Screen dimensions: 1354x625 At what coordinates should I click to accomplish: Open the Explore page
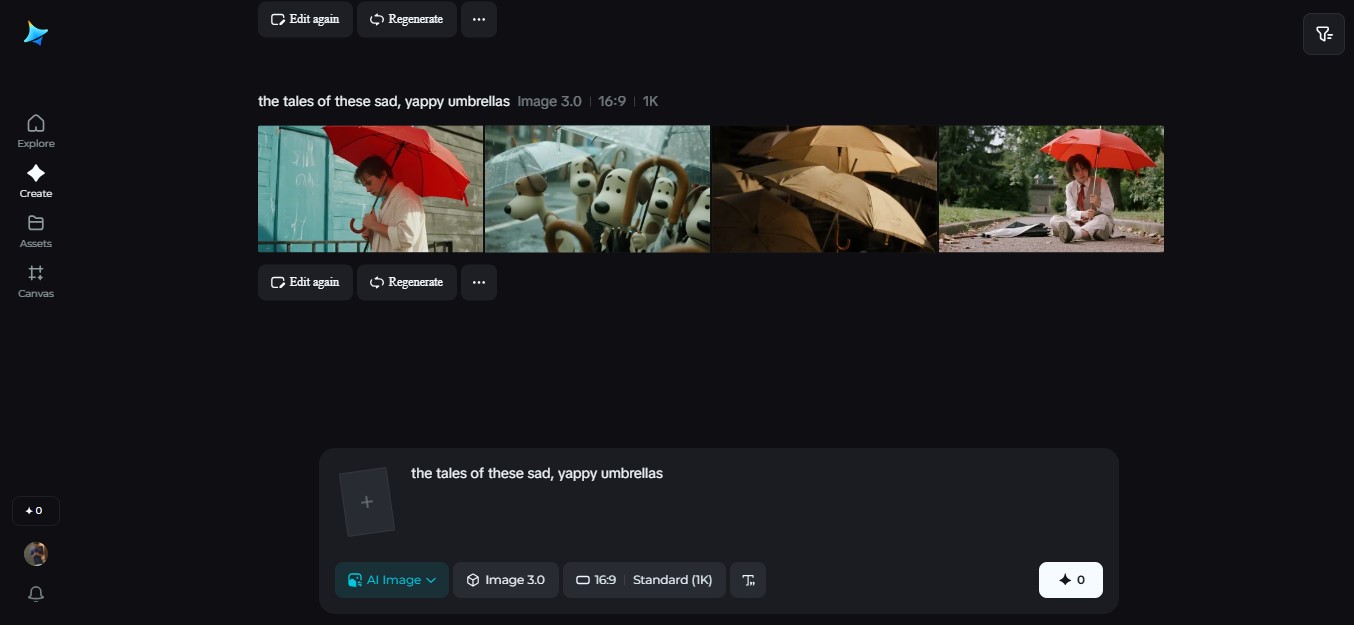click(x=36, y=131)
